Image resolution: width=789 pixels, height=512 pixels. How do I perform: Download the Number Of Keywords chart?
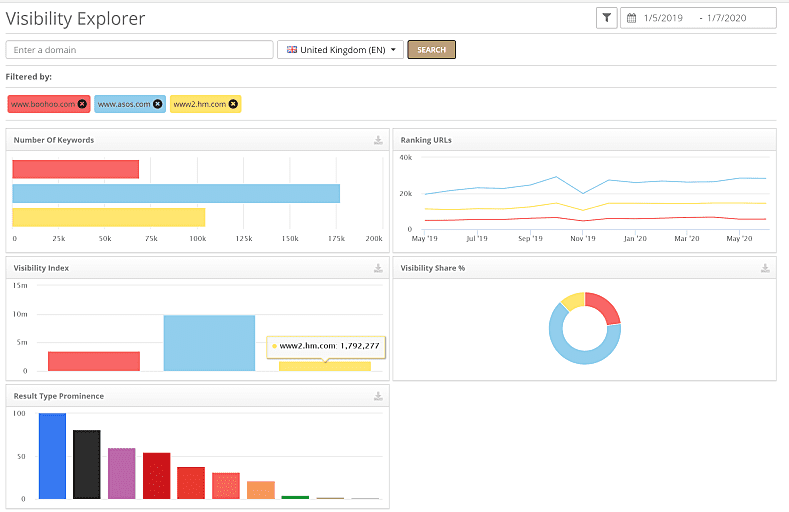(378, 140)
